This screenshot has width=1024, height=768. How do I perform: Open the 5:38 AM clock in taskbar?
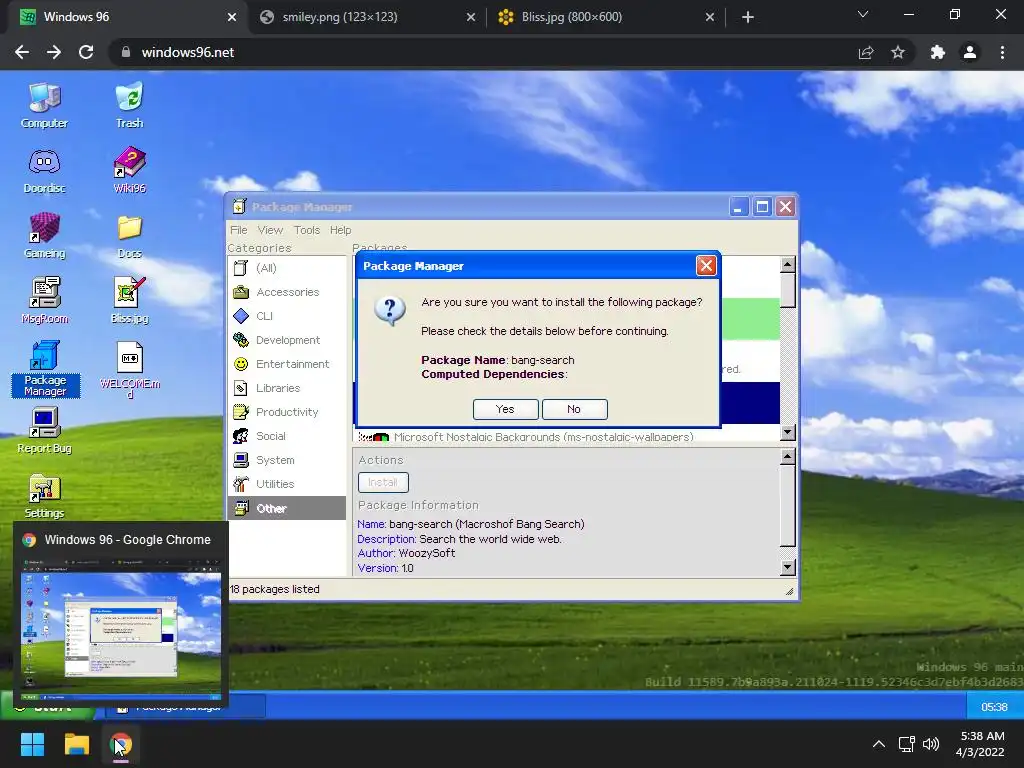(980, 744)
